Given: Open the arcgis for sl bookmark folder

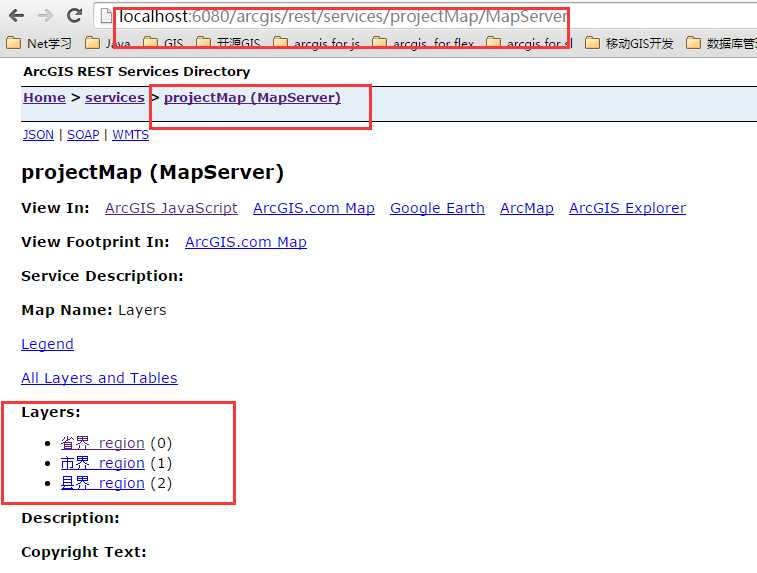Looking at the screenshot, I should point(529,43).
